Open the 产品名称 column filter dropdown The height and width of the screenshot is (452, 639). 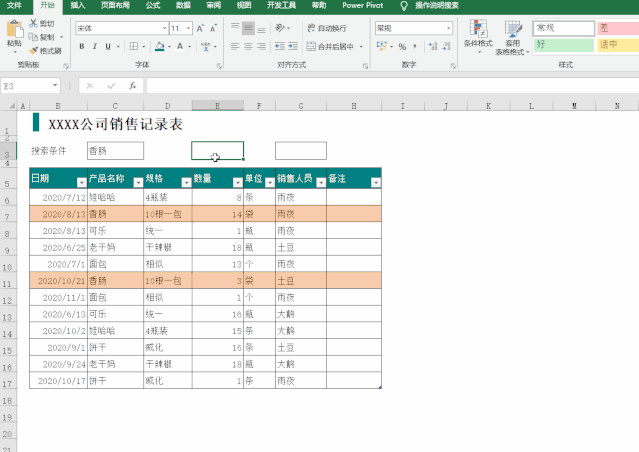click(x=138, y=182)
